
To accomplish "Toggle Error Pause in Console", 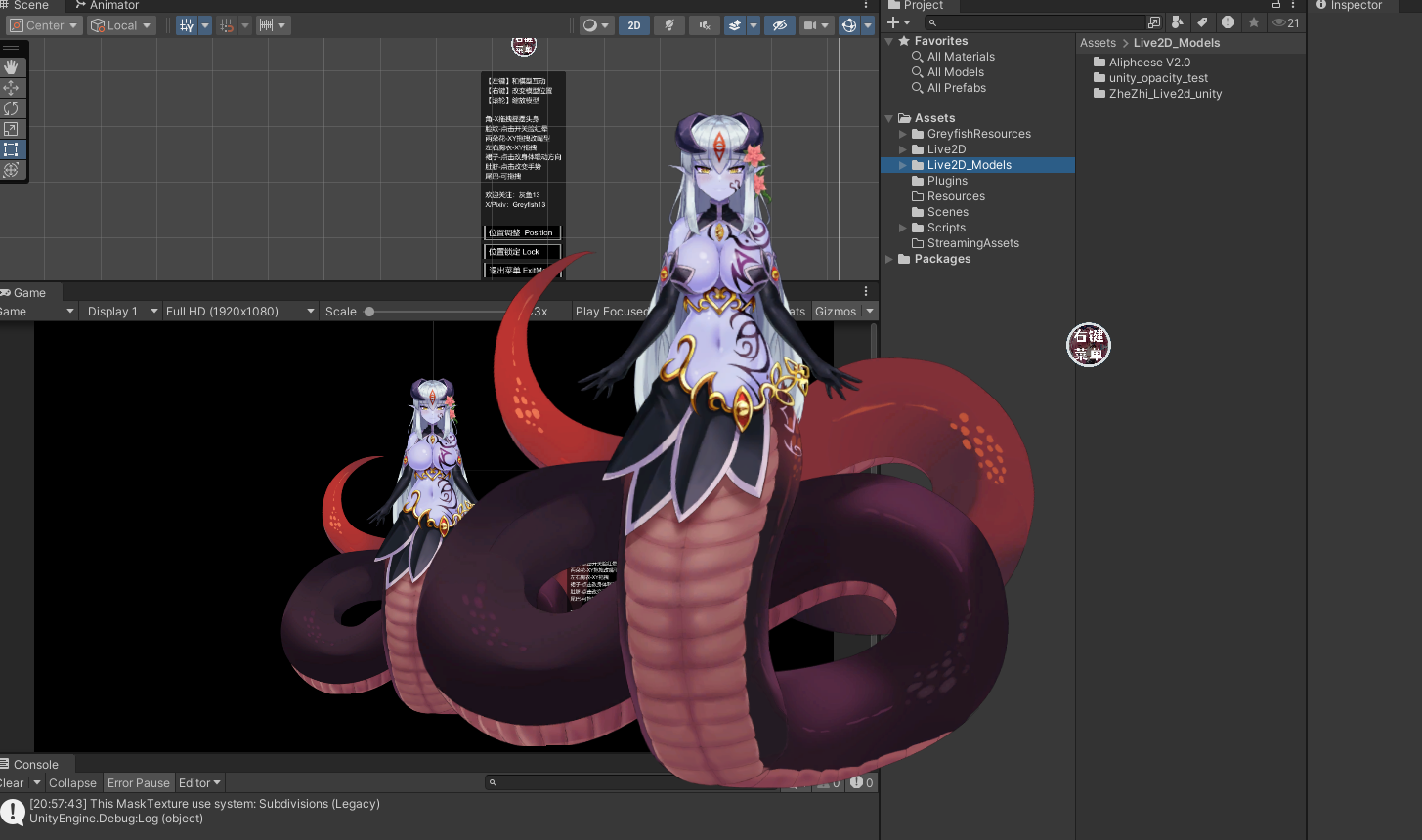I will (139, 782).
